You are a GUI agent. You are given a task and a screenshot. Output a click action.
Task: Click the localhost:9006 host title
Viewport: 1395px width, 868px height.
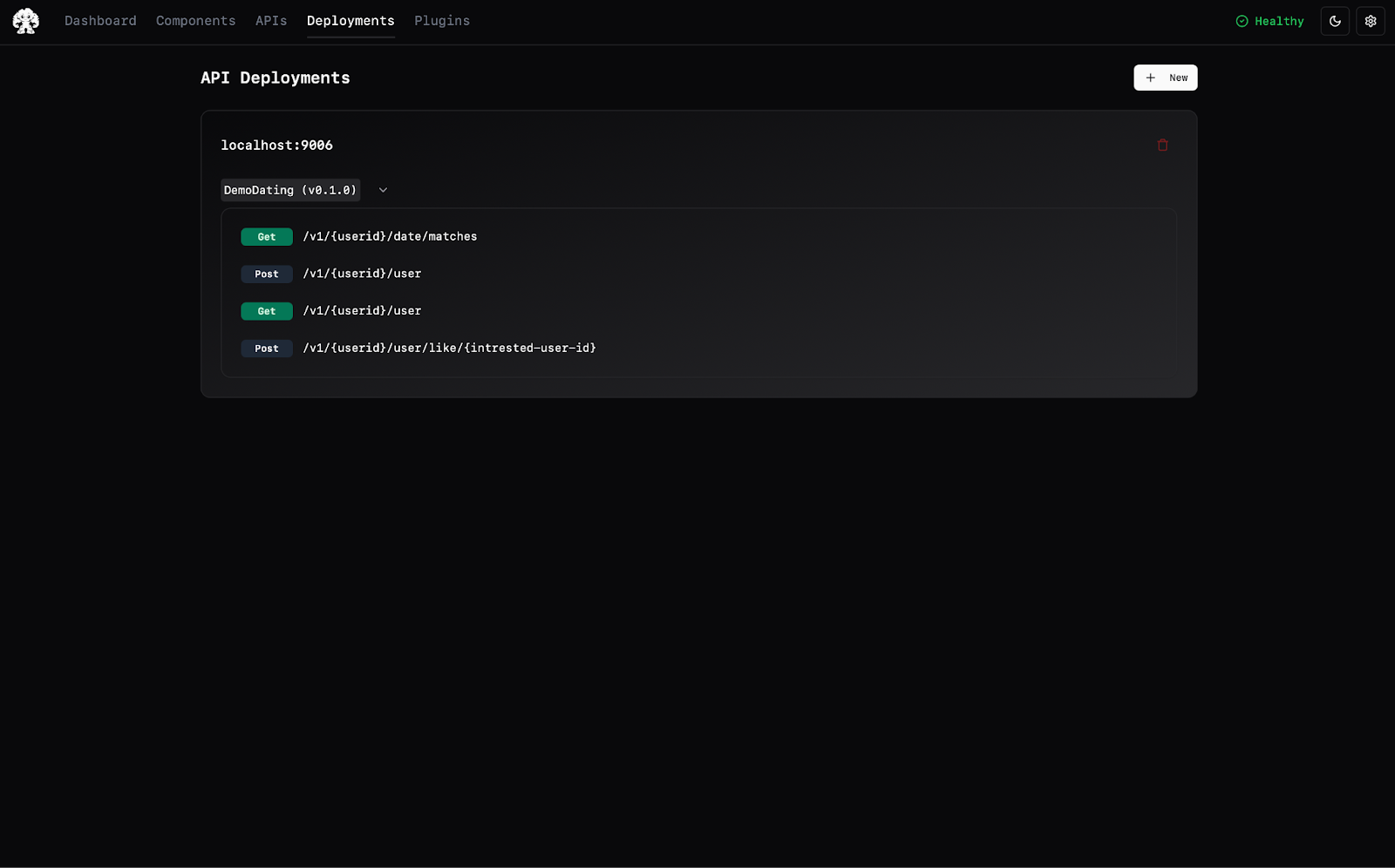click(276, 146)
